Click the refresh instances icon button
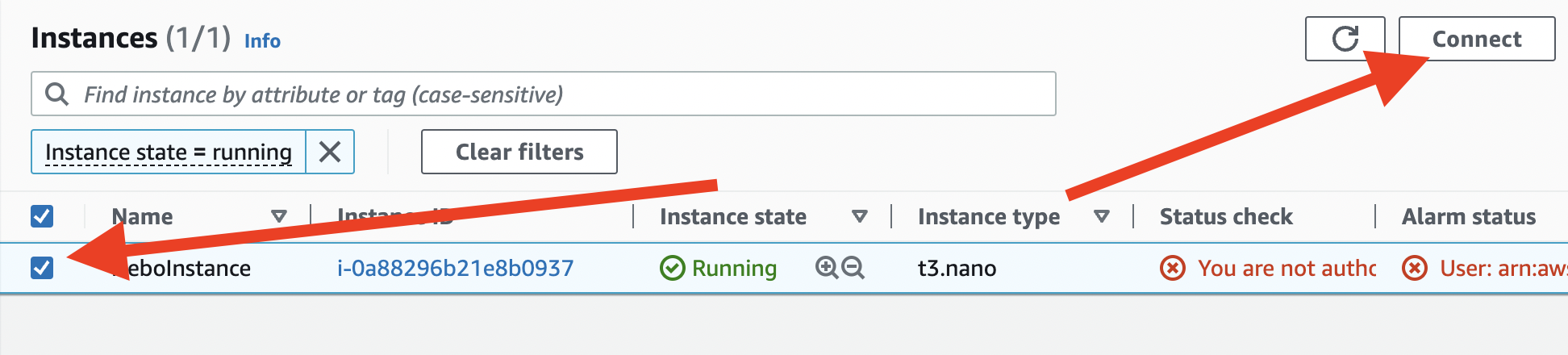Screen dimensions: 1568x355 pos(1345,39)
